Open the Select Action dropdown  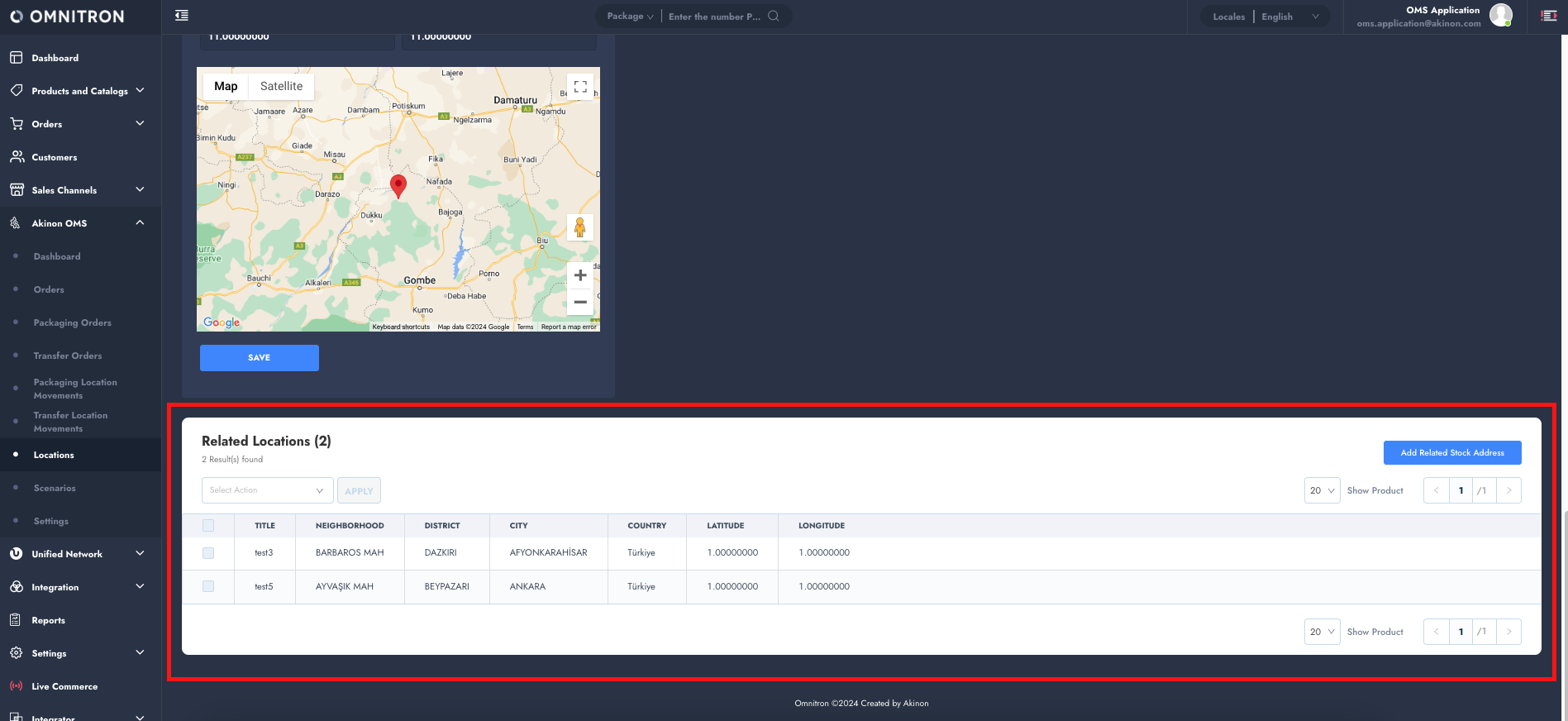click(x=267, y=490)
